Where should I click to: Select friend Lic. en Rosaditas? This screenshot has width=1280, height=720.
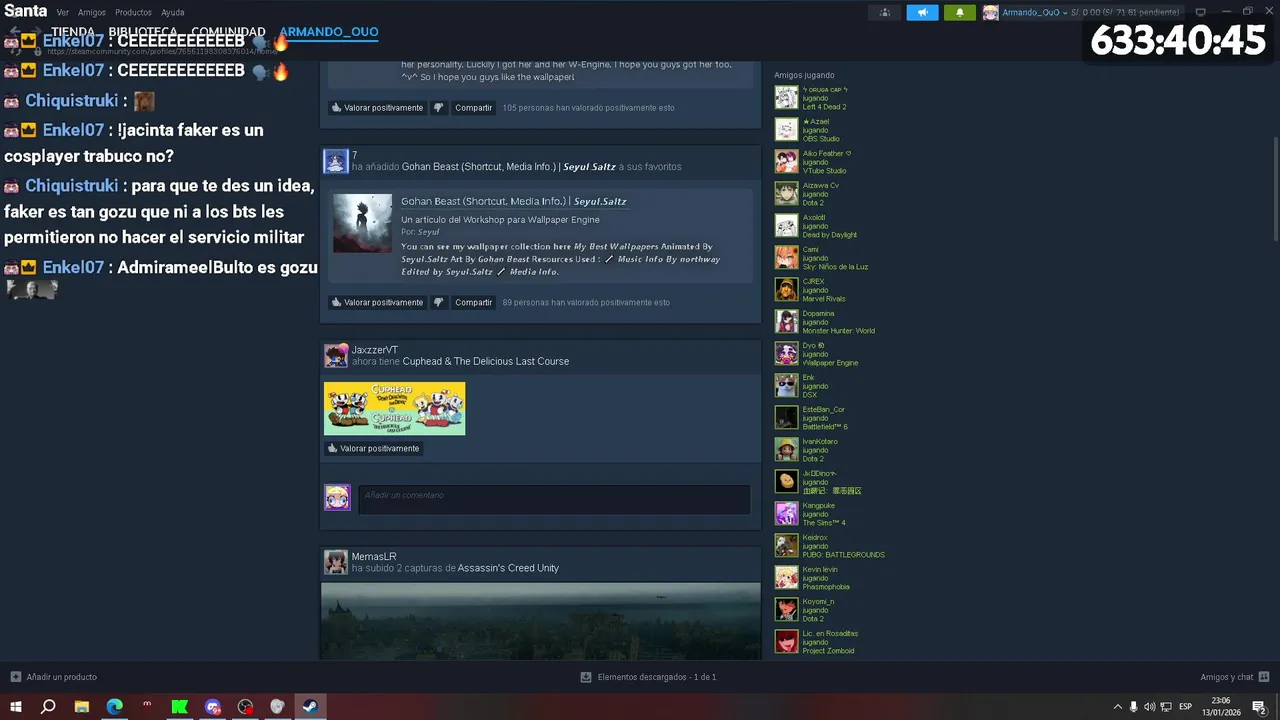pyautogui.click(x=817, y=642)
